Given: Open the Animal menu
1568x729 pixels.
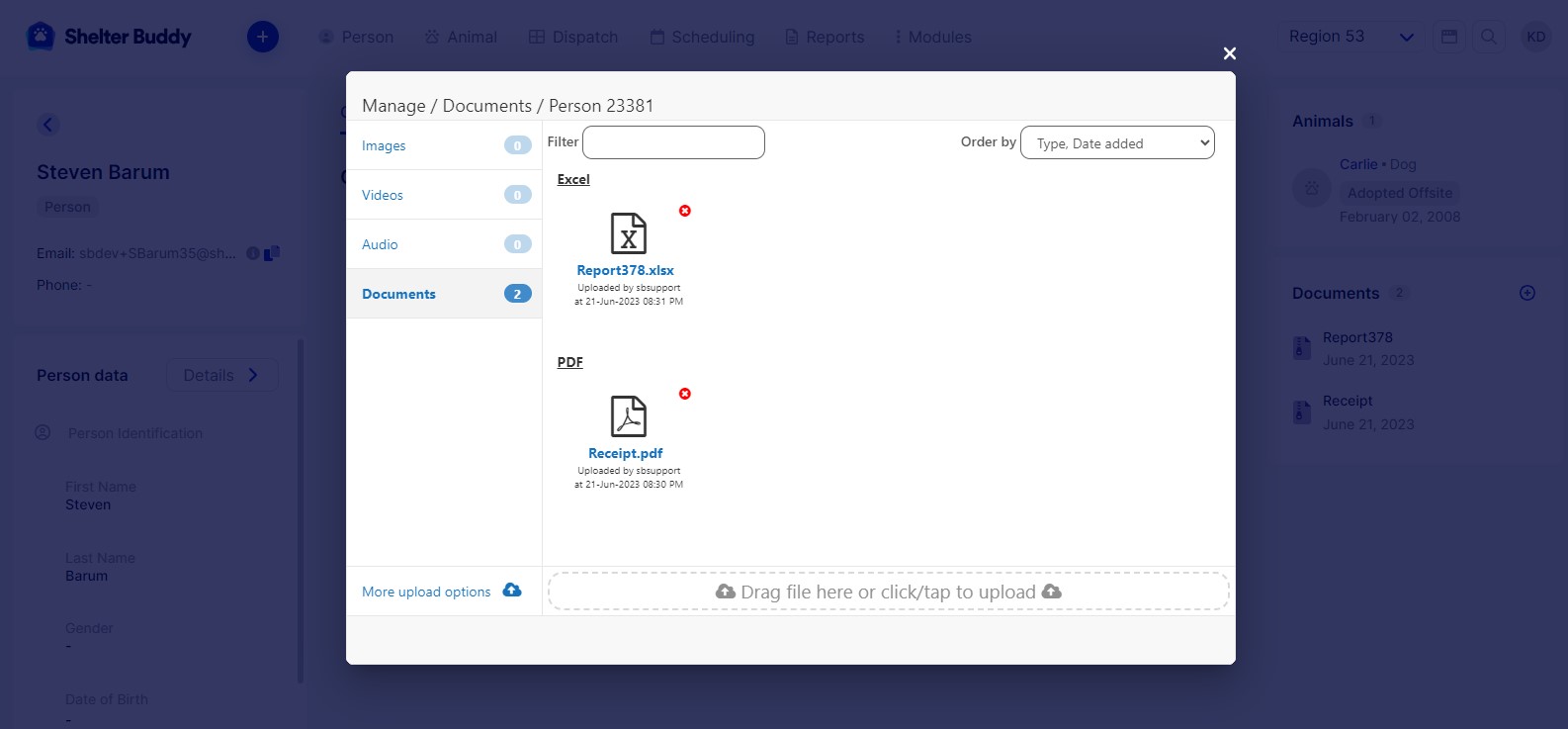Looking at the screenshot, I should coord(461,37).
